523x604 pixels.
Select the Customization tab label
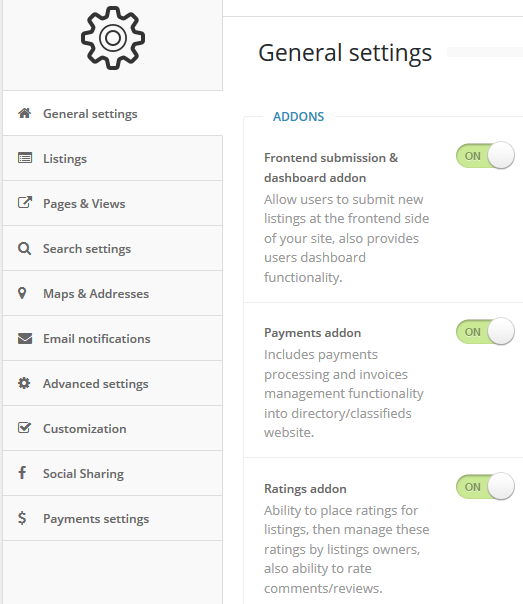85,429
